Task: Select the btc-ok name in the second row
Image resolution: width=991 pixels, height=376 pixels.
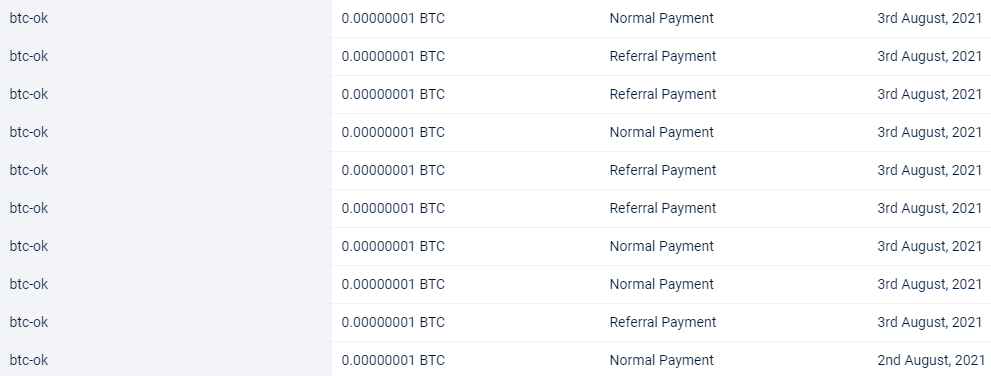Action: click(28, 56)
